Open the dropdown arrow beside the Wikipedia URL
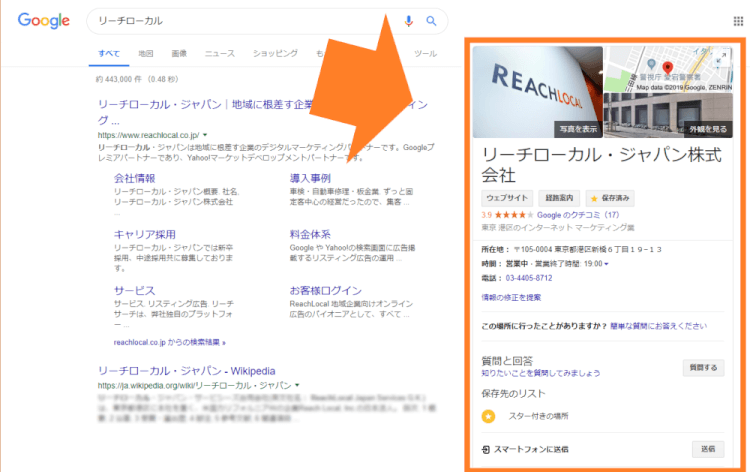This screenshot has height=472, width=750. click(297, 385)
